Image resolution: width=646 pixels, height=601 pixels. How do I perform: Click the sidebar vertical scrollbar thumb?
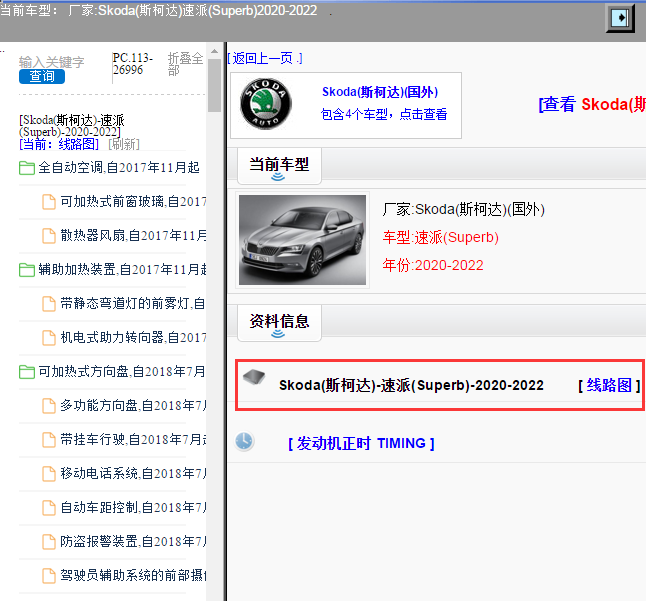click(214, 85)
